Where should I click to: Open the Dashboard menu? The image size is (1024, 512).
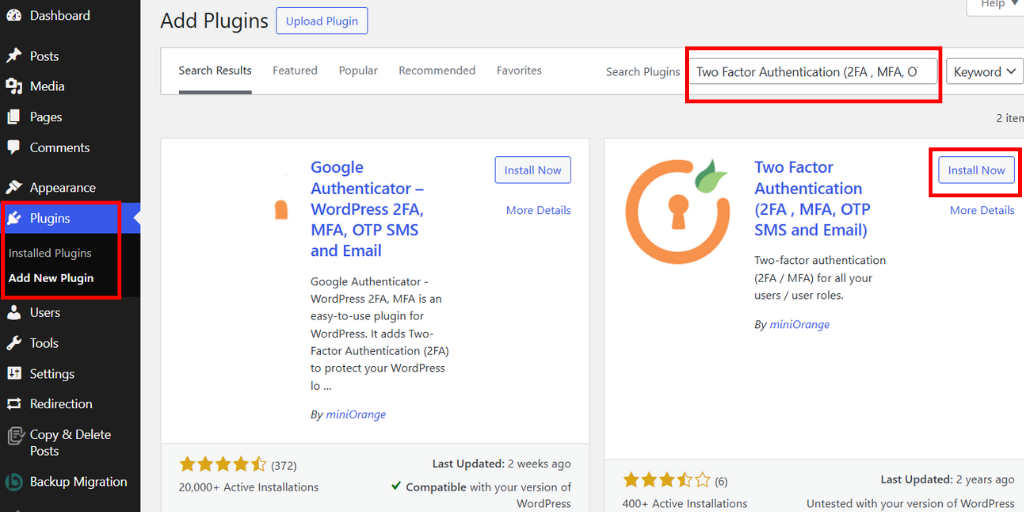60,15
